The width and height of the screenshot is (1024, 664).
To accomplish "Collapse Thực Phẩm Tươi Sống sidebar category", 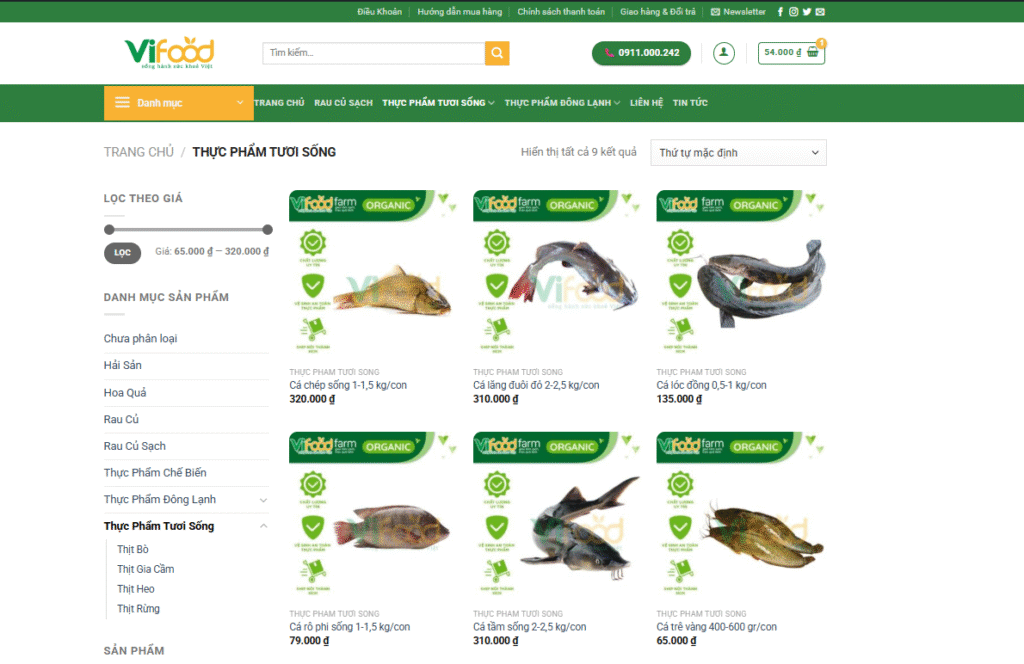I will point(263,526).
